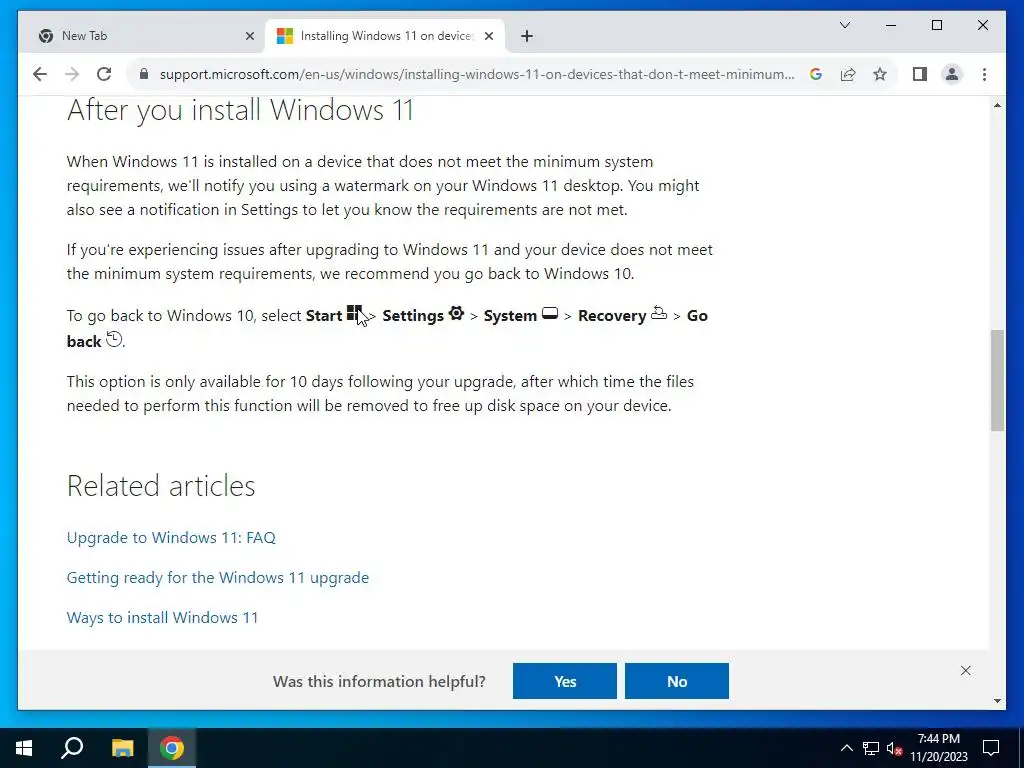1024x768 pixels.
Task: Click the After you install Windows 11 heading
Action: click(x=240, y=110)
